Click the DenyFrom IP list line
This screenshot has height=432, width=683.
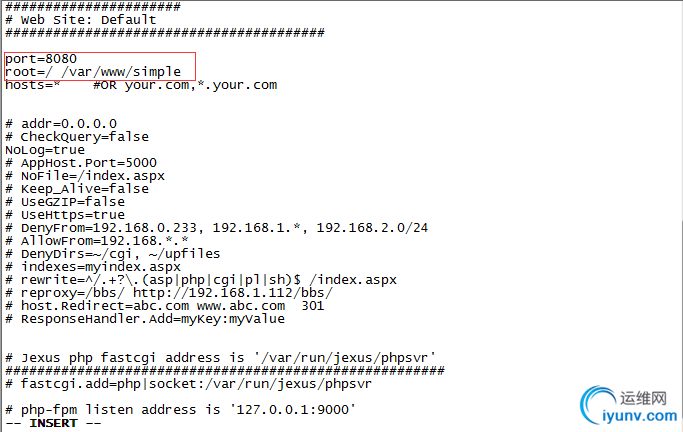[x=216, y=228]
